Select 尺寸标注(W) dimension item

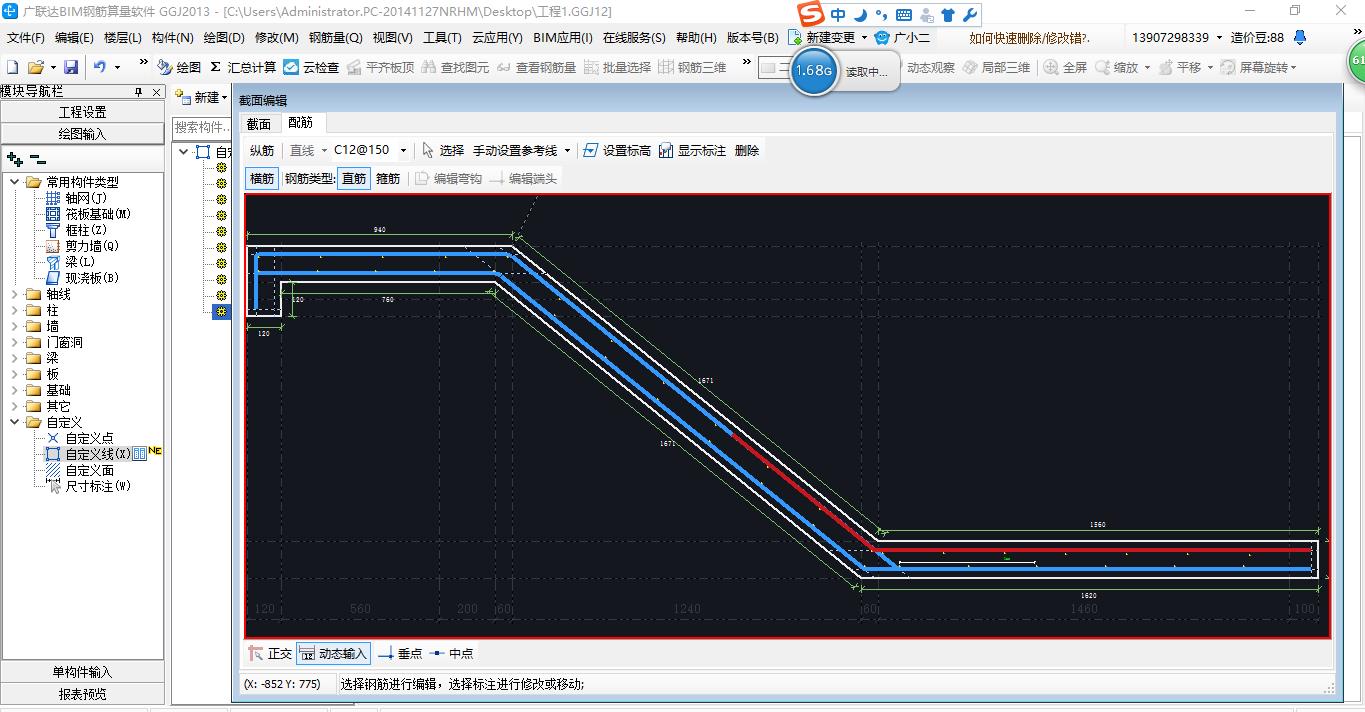point(88,486)
